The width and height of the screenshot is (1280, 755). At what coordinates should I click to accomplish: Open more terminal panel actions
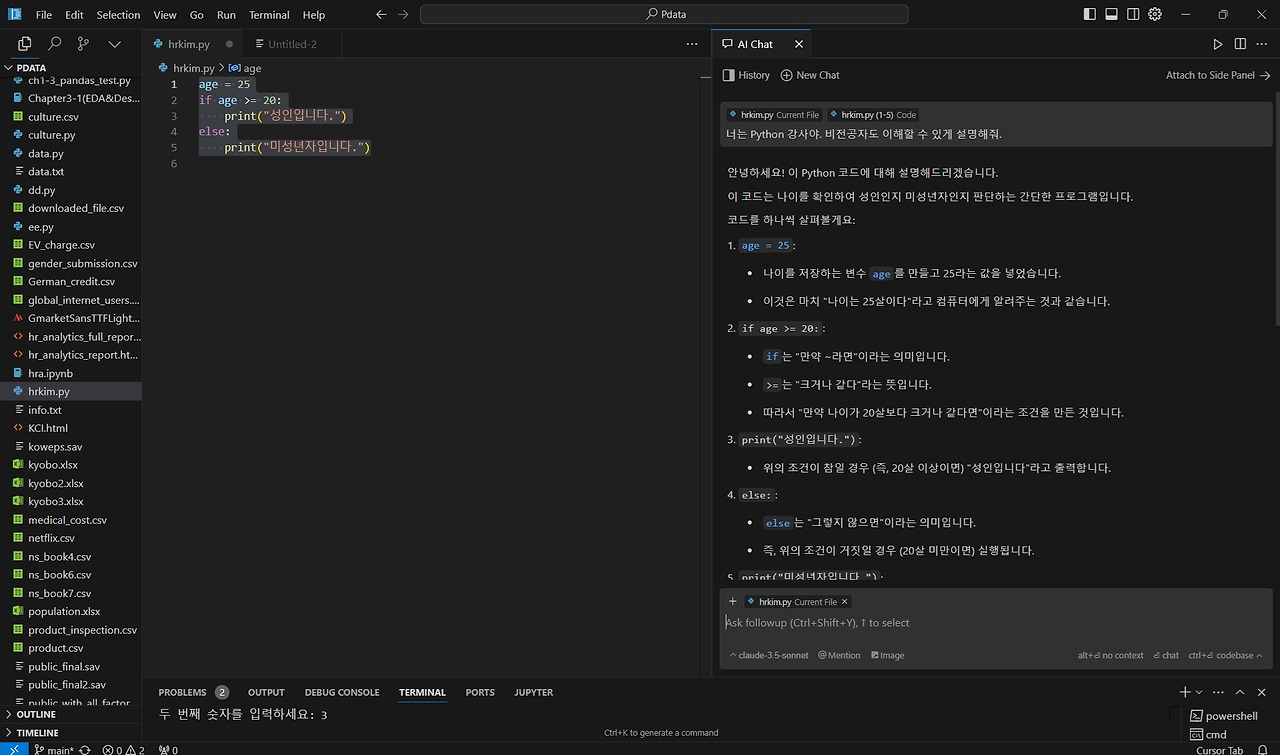[x=1218, y=692]
